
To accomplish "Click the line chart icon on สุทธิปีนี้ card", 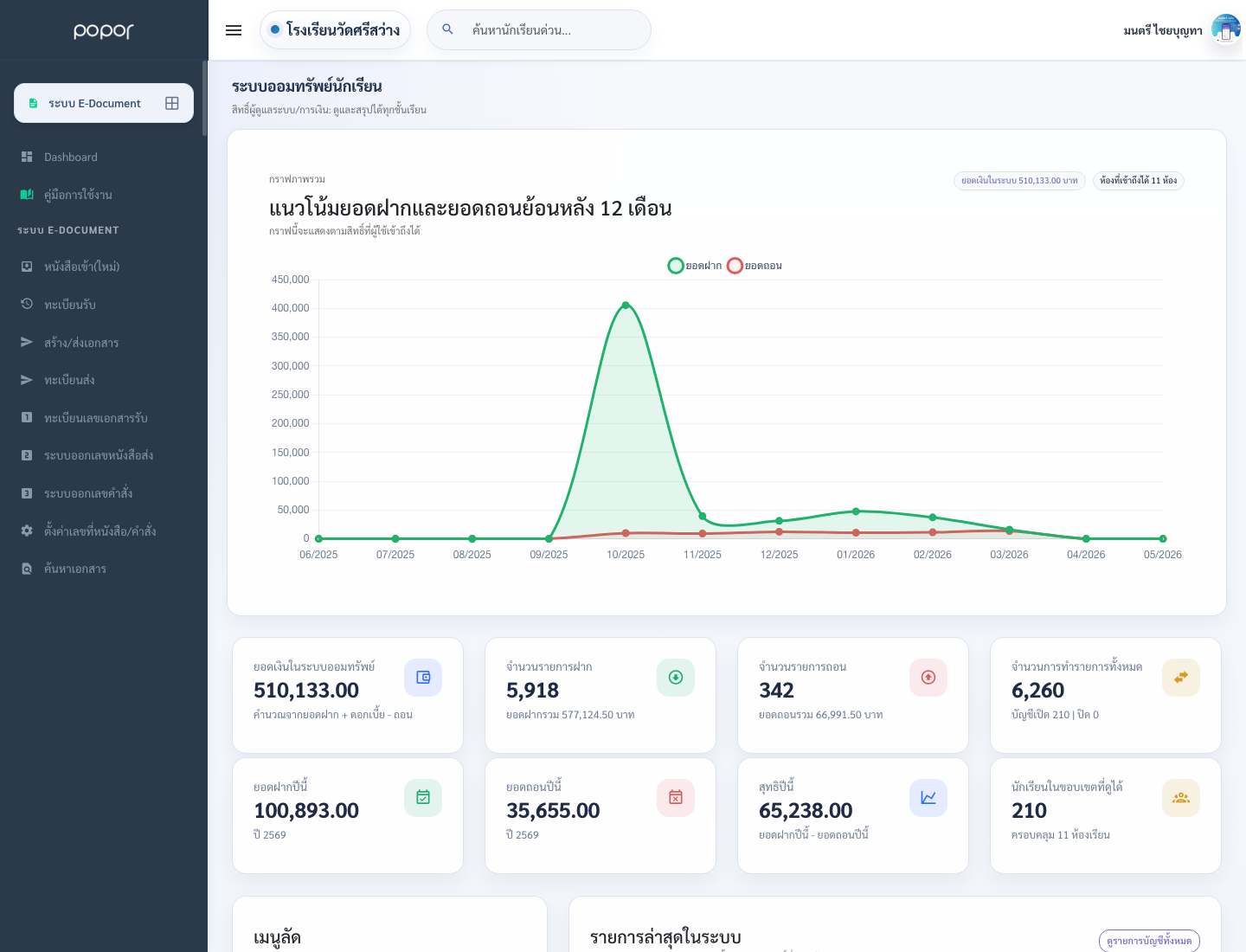I will 928,798.
